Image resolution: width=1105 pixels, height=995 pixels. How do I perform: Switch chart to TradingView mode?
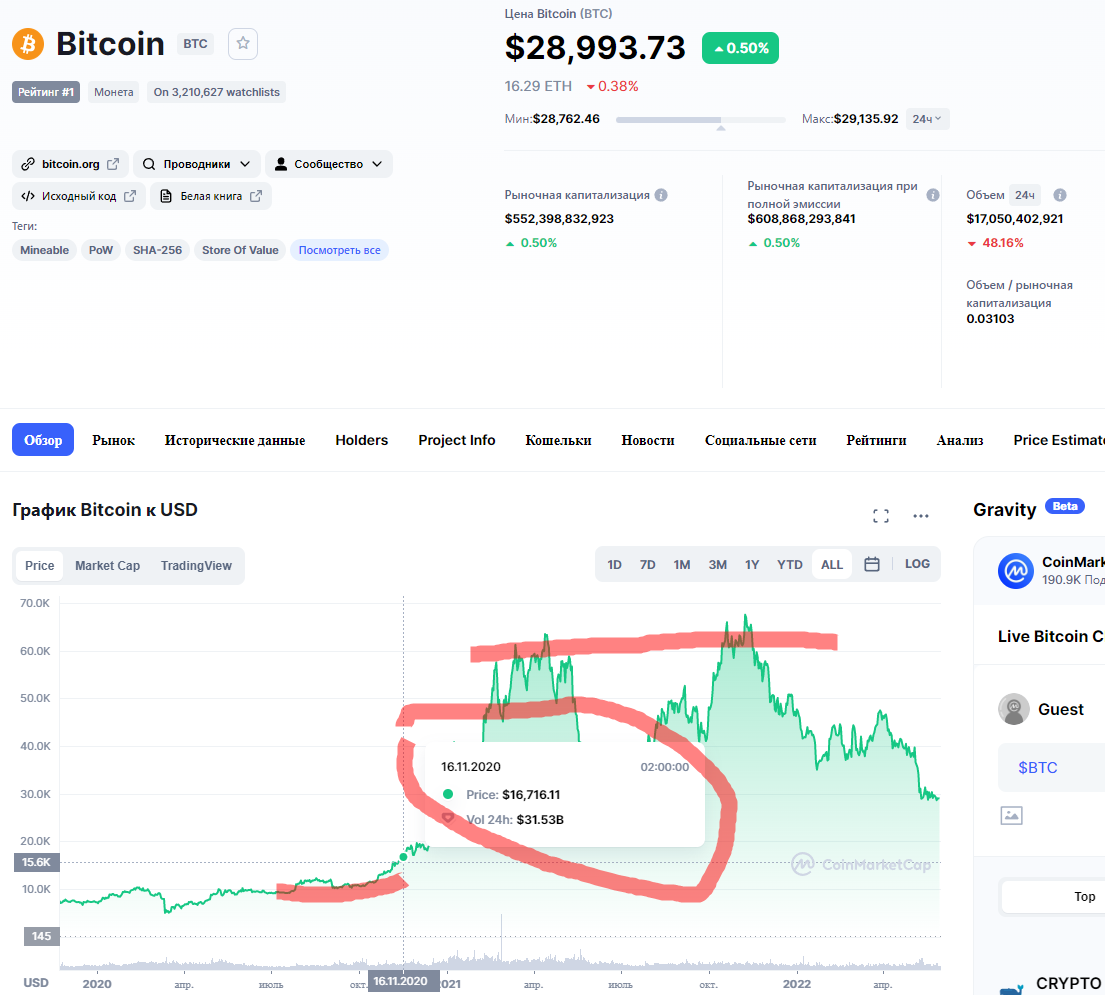click(196, 566)
